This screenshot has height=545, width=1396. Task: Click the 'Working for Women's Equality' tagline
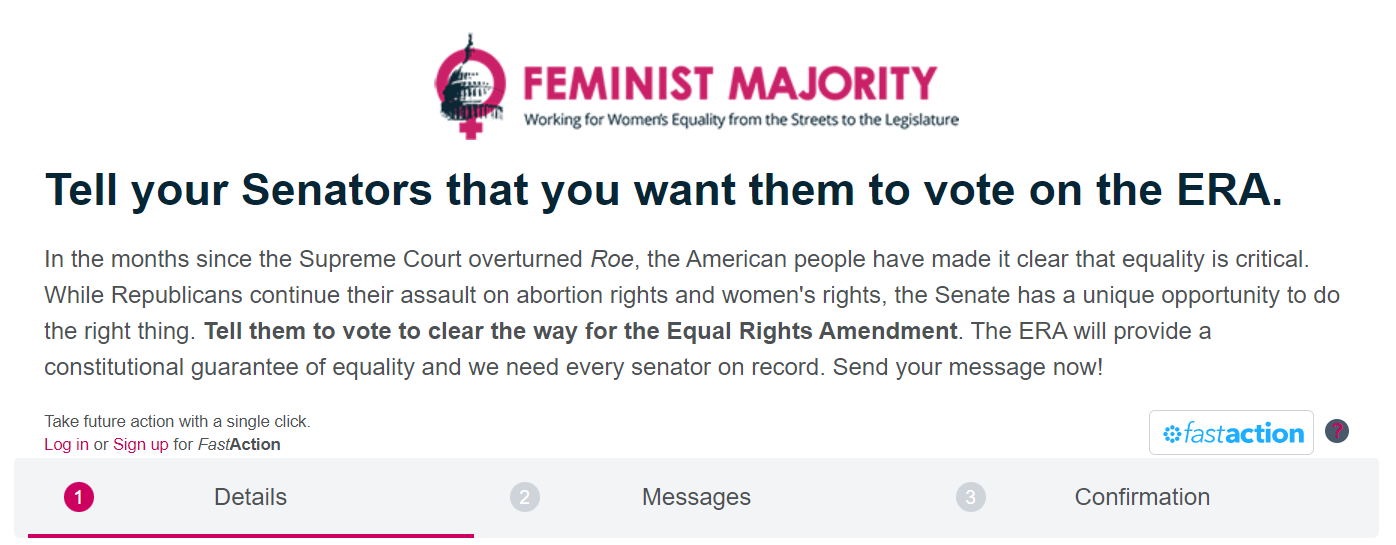tap(741, 121)
